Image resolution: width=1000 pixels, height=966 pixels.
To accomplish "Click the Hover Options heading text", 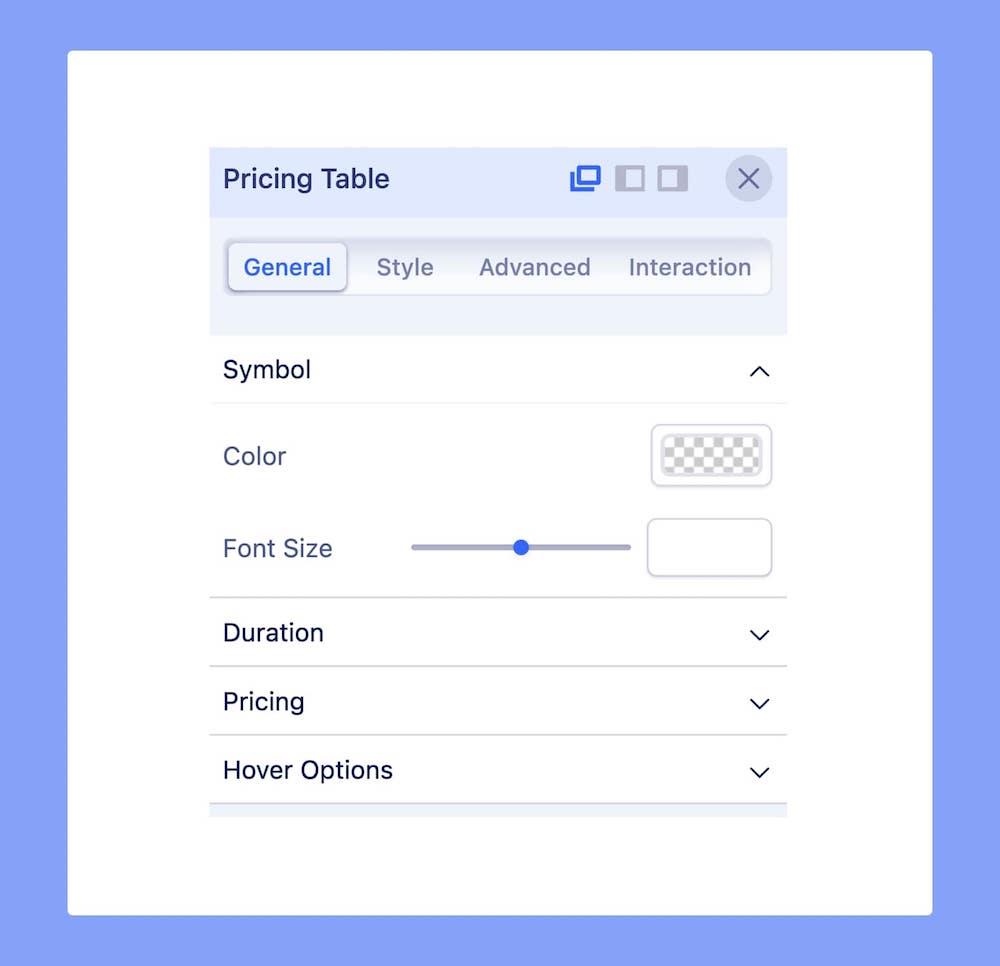I will (308, 770).
